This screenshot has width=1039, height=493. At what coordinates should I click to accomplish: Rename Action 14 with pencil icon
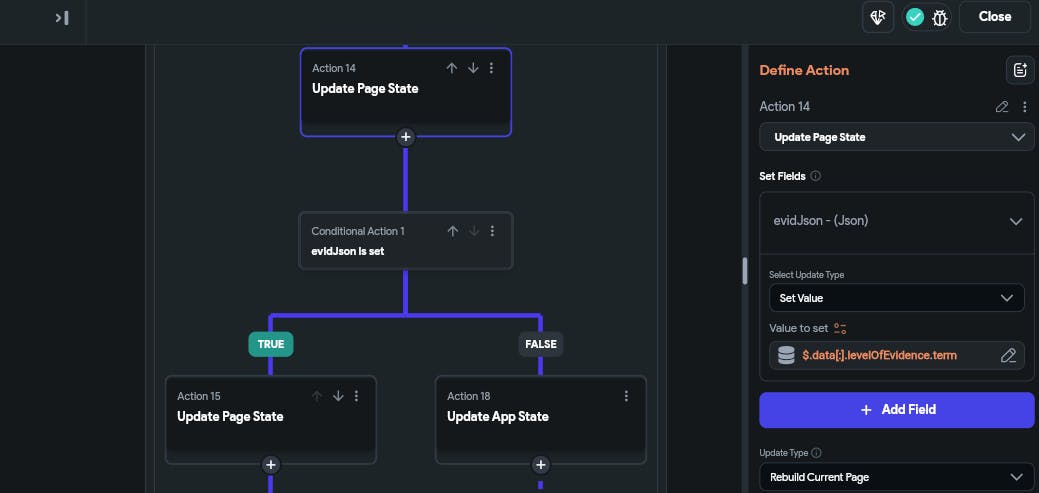click(1002, 107)
